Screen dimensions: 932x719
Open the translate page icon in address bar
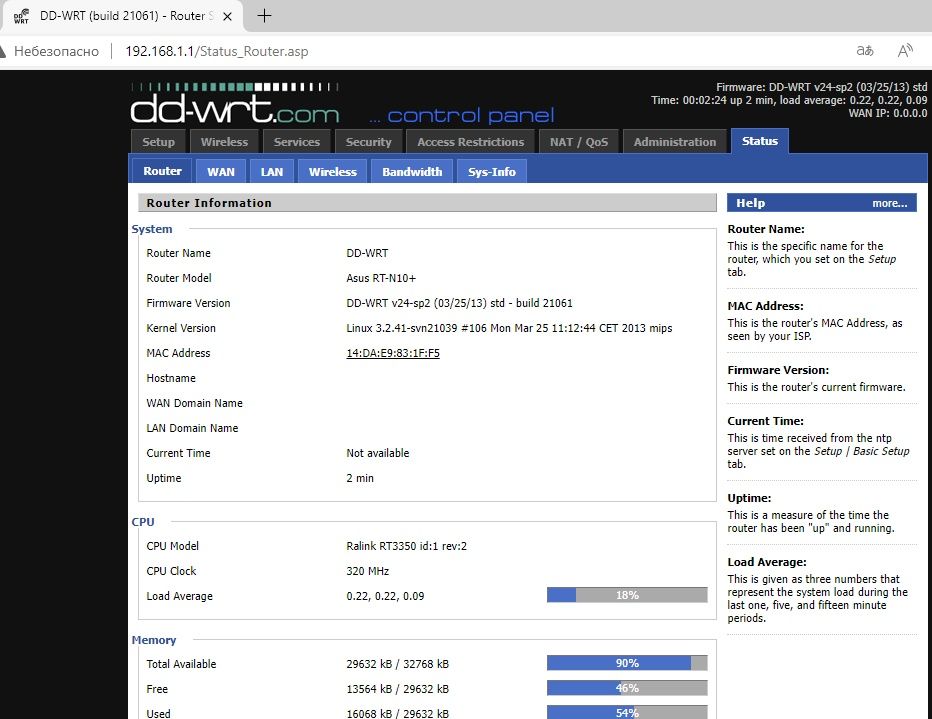tap(865, 51)
